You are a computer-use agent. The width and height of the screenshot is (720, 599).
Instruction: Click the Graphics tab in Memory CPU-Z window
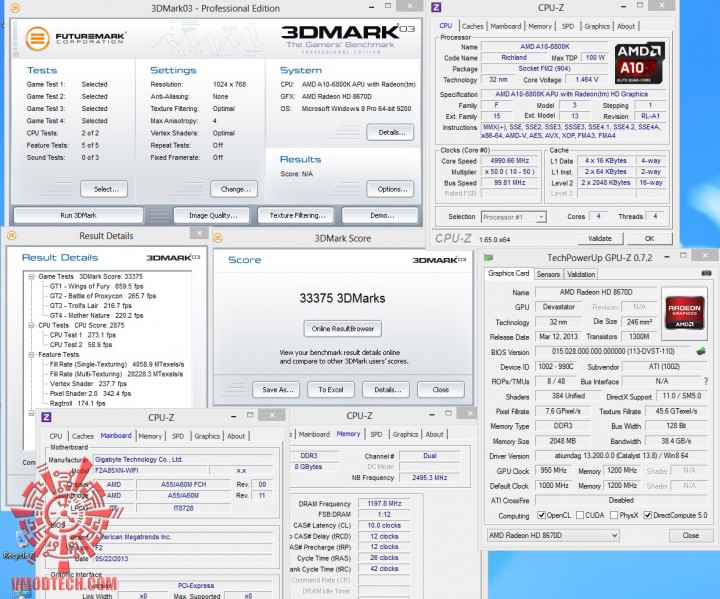(x=405, y=434)
